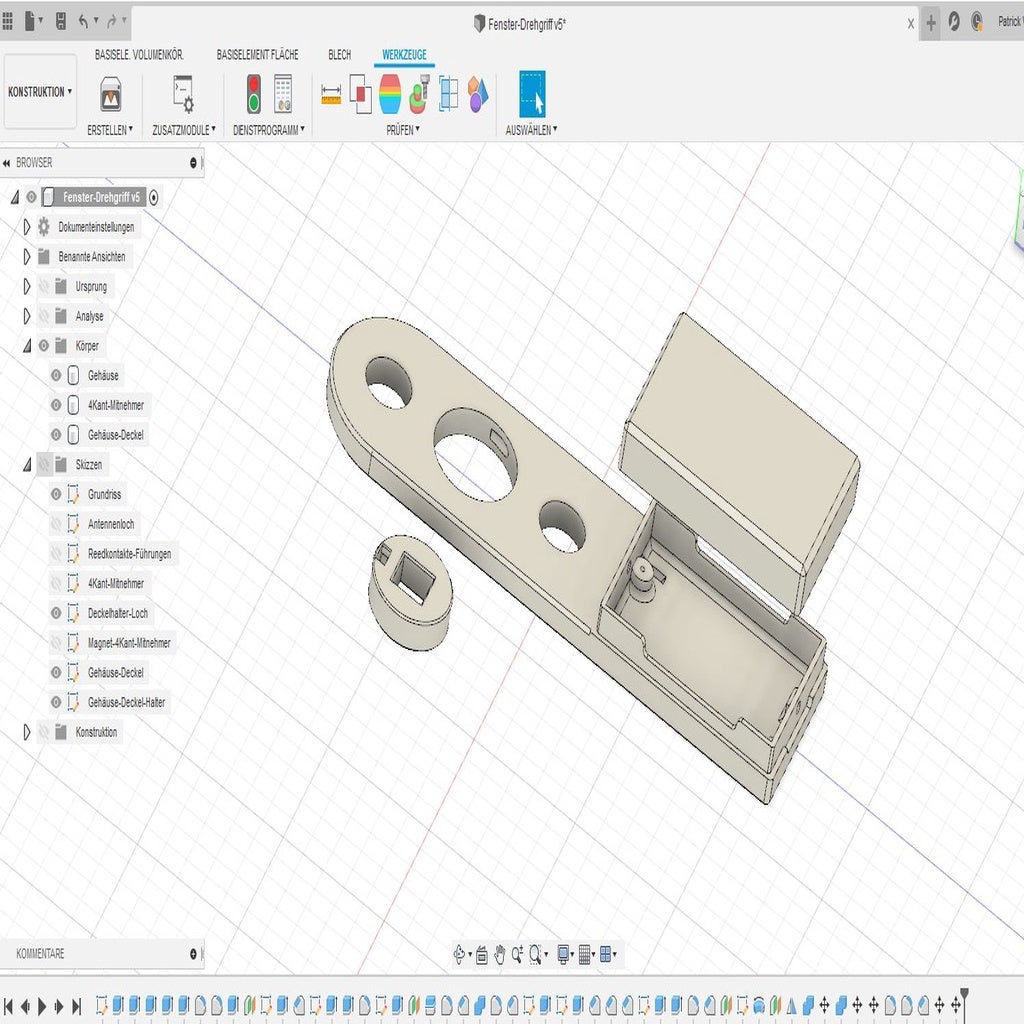Open the Prüfen menu label
1024x1024 pixels.
(x=403, y=130)
